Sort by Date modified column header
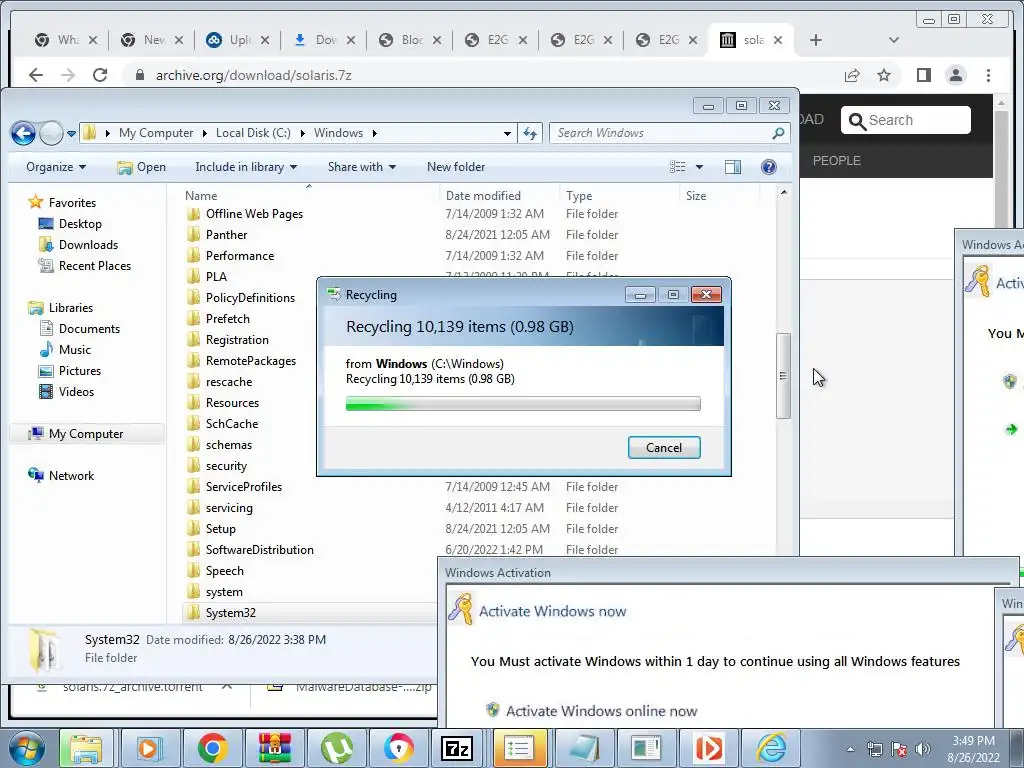The image size is (1024, 768). 483,195
